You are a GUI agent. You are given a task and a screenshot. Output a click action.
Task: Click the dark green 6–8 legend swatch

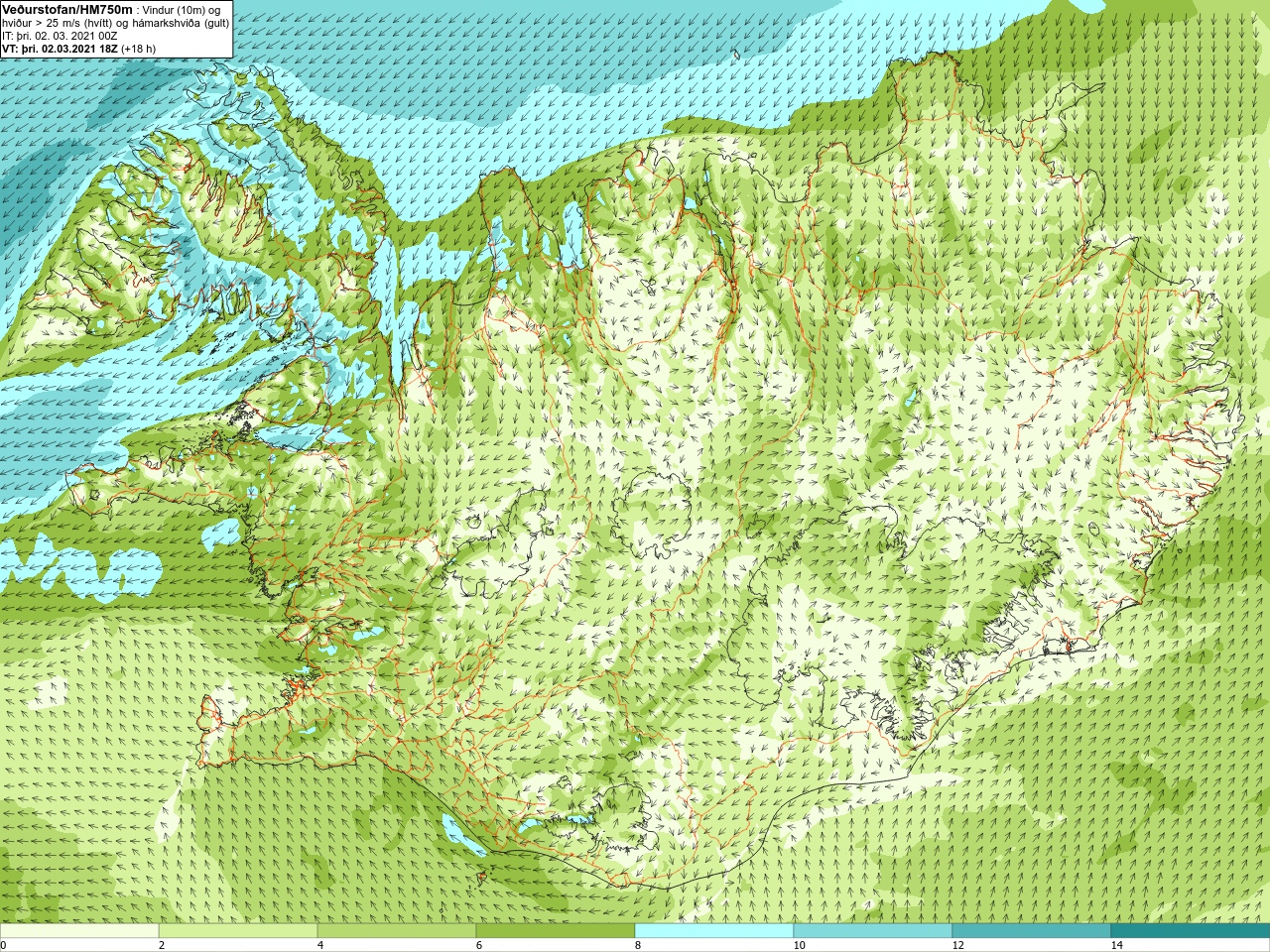point(556,931)
